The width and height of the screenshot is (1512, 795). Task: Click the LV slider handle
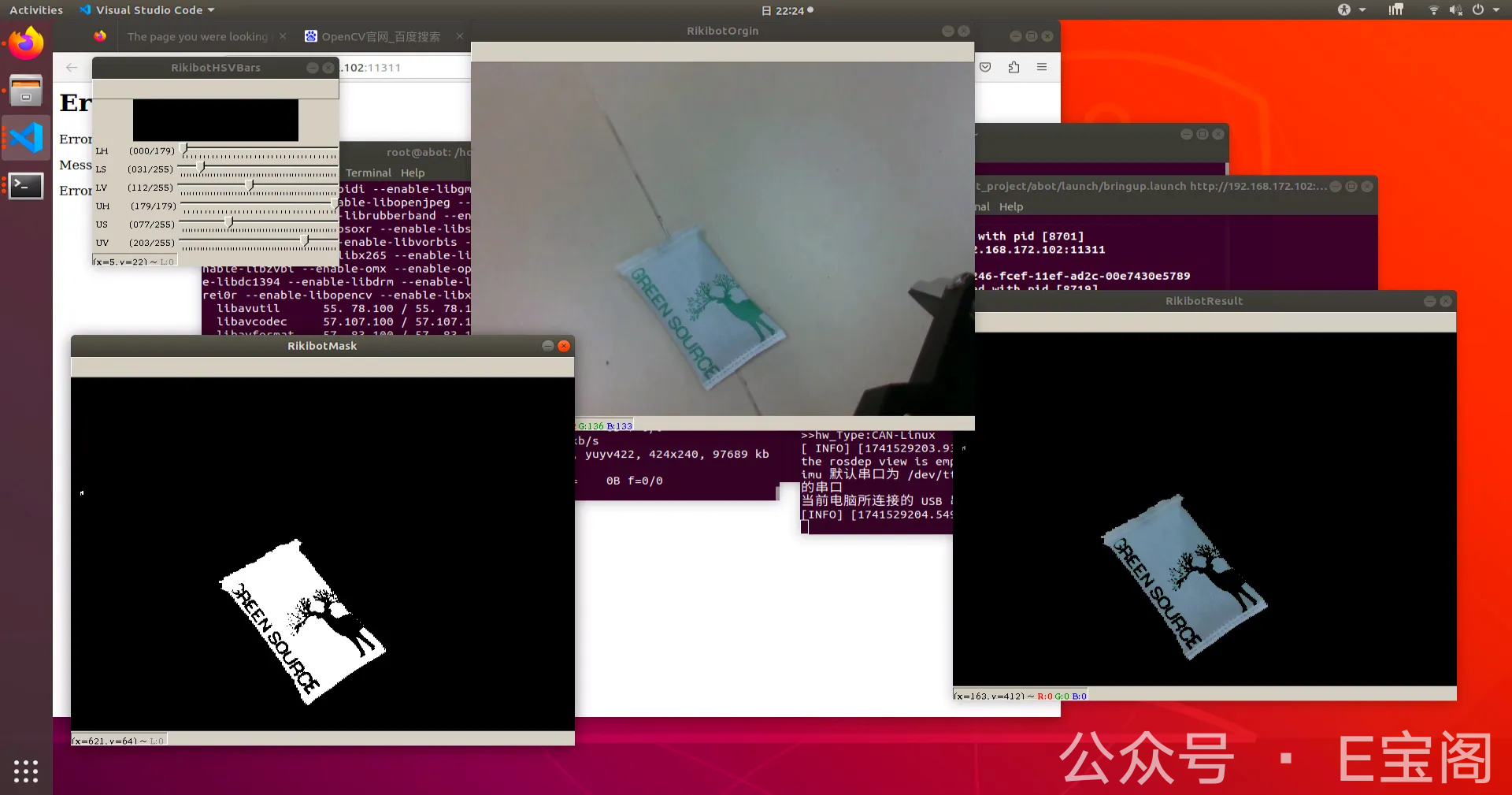[x=250, y=186]
